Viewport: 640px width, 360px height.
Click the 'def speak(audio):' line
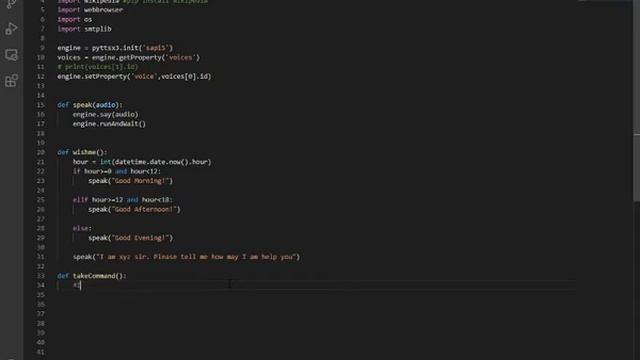[x=90, y=105]
